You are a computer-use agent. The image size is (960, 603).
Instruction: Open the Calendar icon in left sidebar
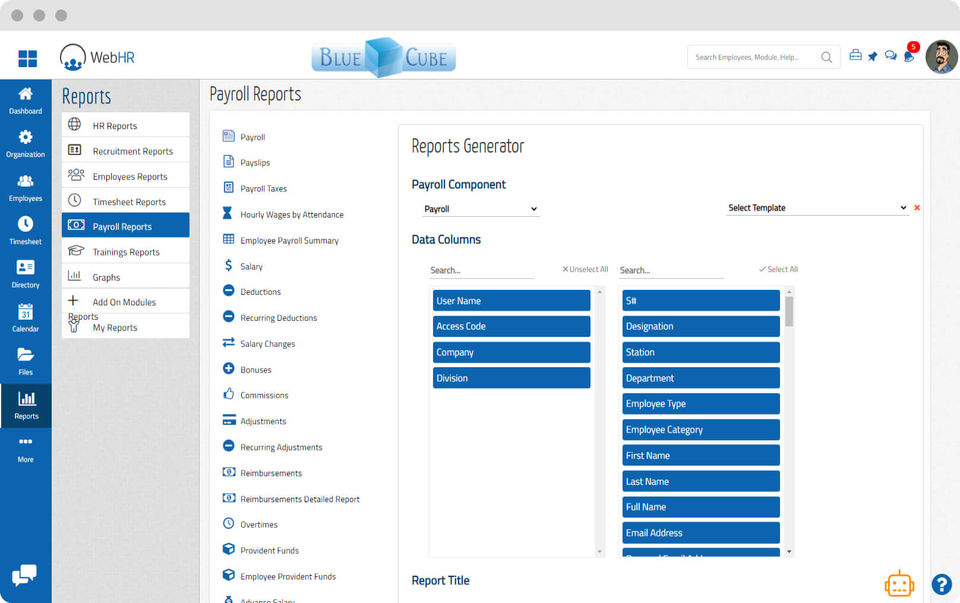pyautogui.click(x=25, y=312)
